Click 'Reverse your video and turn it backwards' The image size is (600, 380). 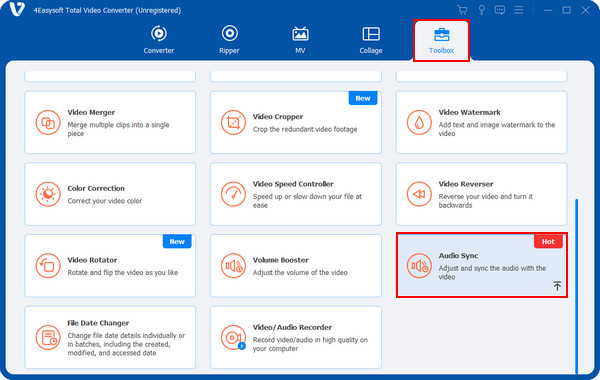click(486, 201)
